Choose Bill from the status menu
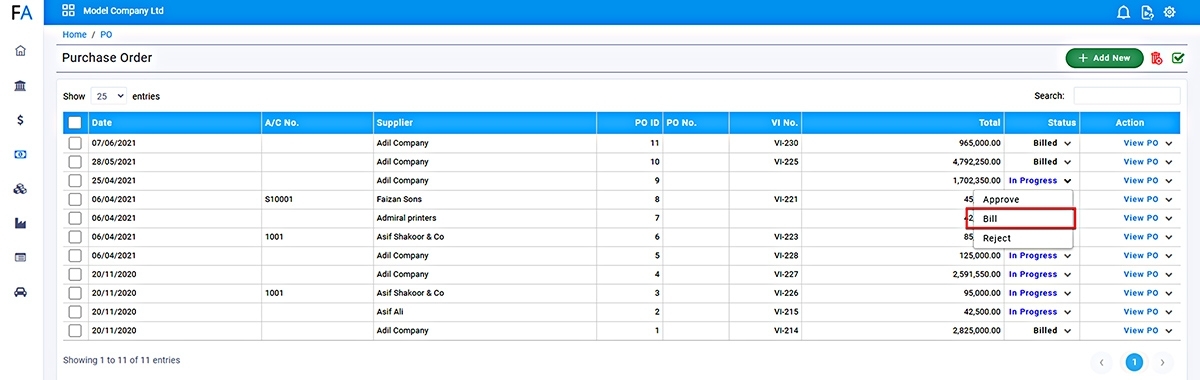This screenshot has height=380, width=1200. pos(1023,219)
